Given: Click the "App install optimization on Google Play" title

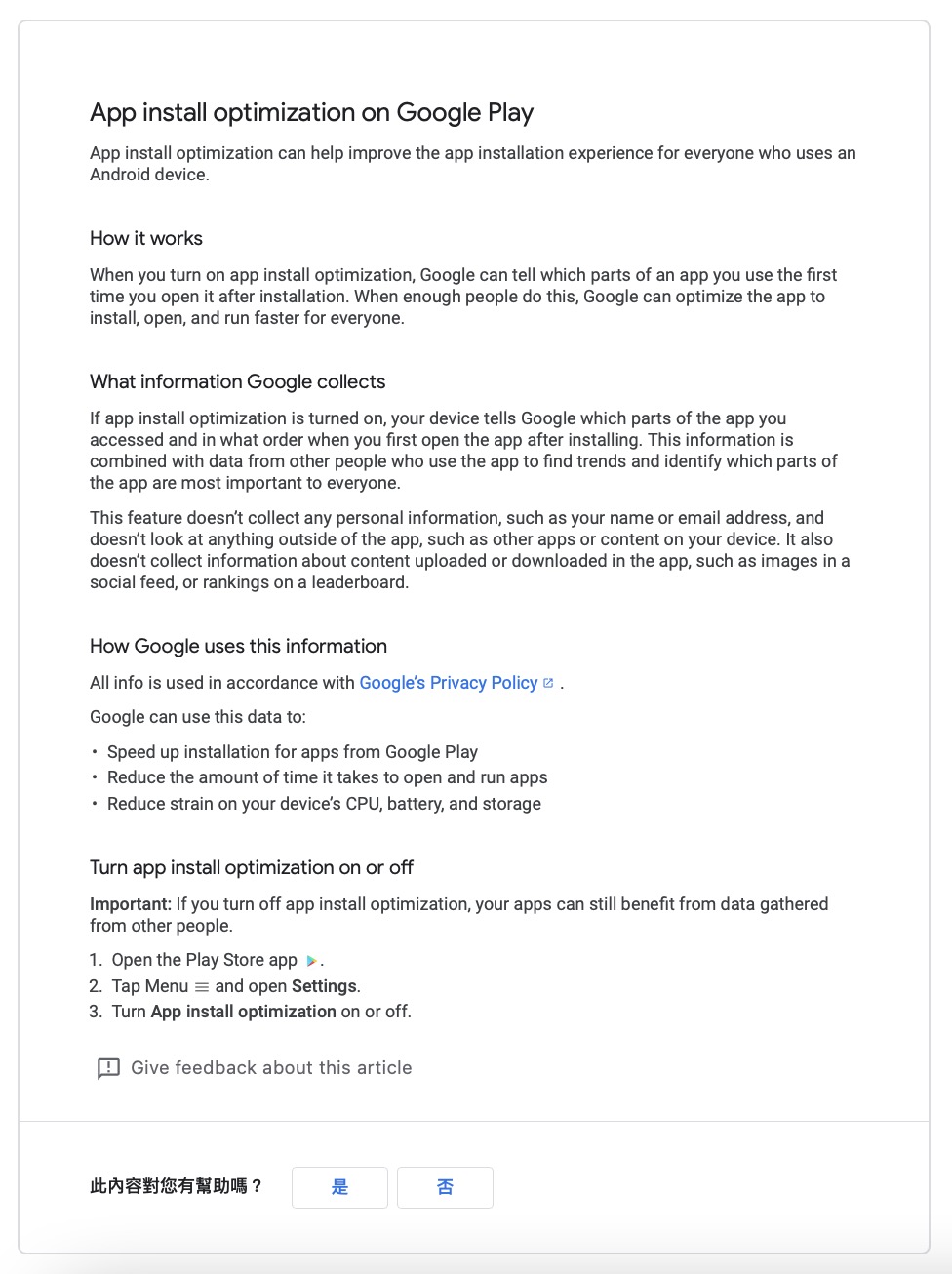Looking at the screenshot, I should [311, 113].
